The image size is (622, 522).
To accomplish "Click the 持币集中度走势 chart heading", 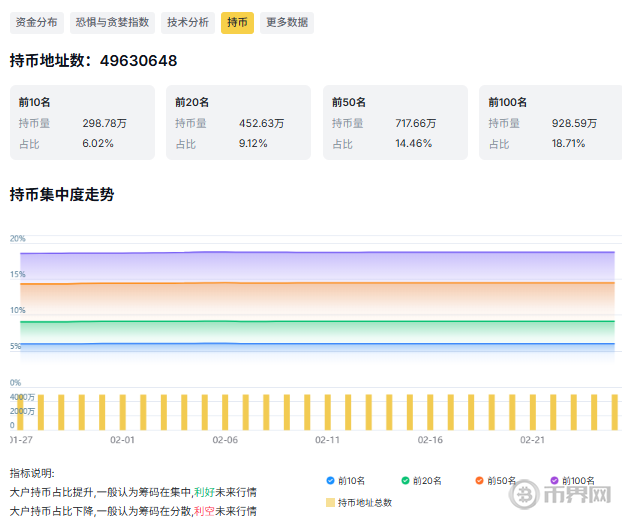I will [x=62, y=195].
